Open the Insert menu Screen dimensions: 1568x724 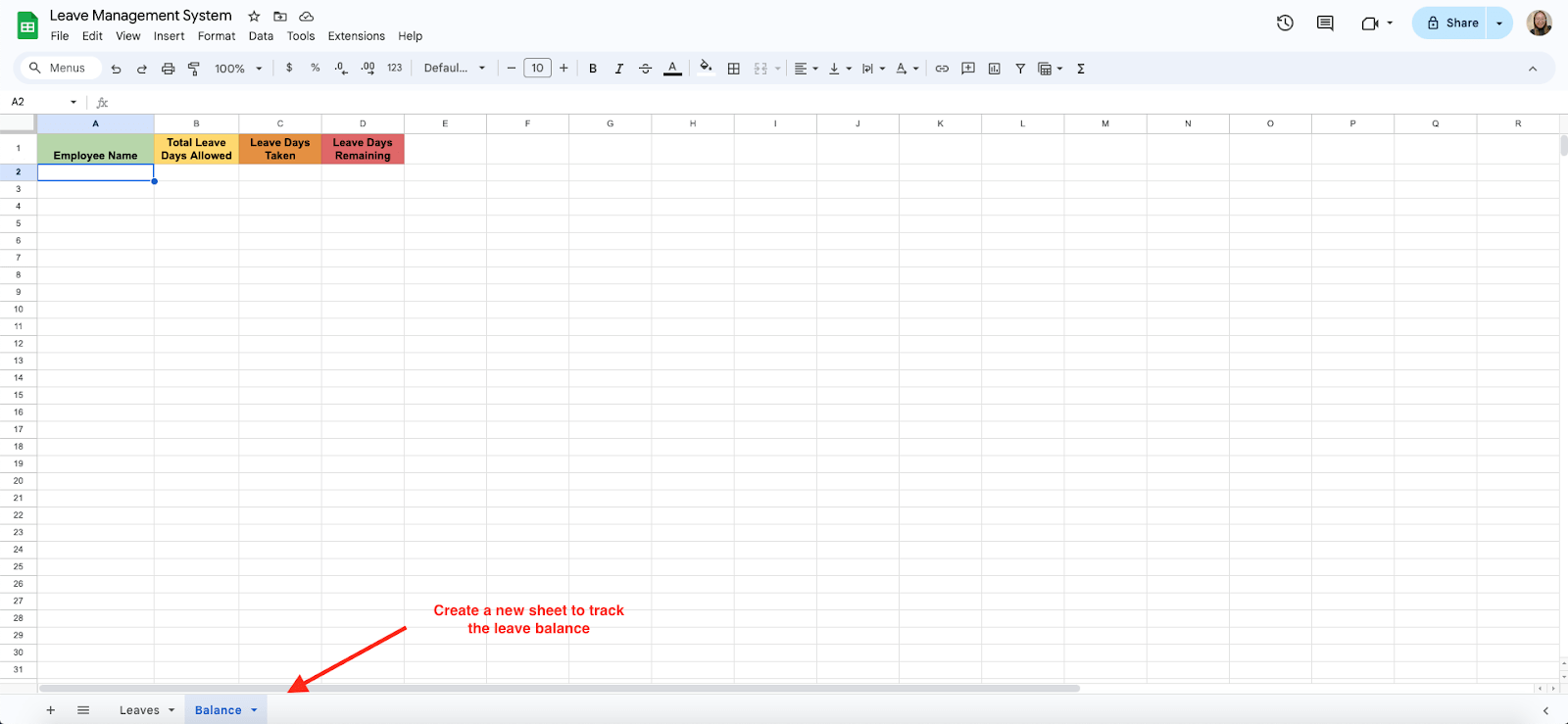coord(169,36)
